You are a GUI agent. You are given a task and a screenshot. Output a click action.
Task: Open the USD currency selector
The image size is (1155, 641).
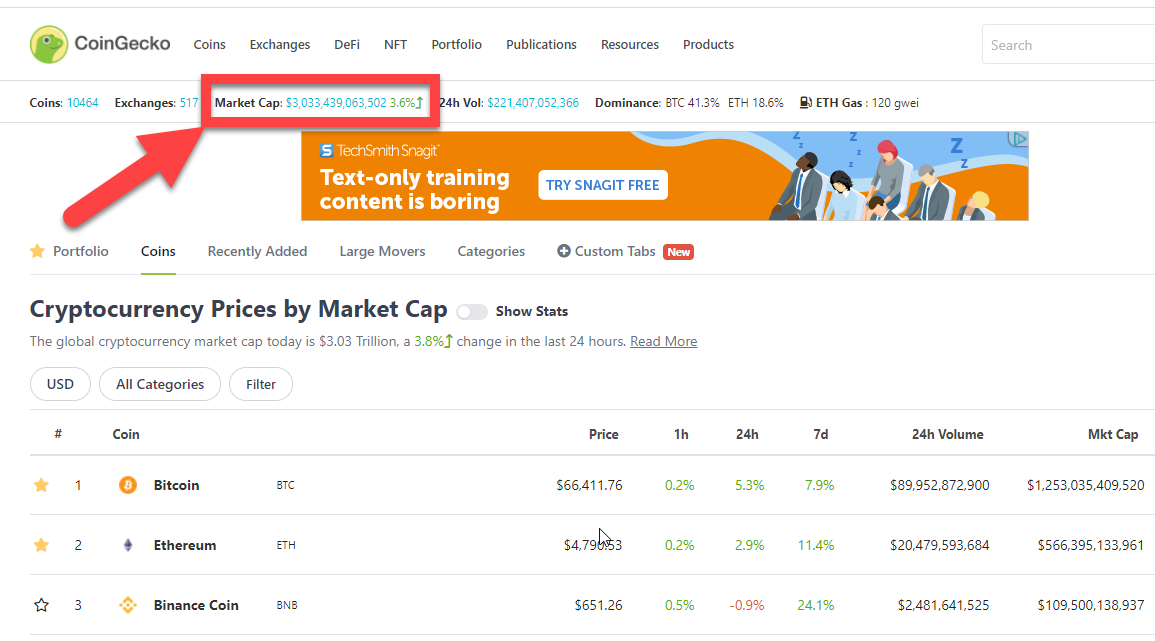(x=60, y=384)
